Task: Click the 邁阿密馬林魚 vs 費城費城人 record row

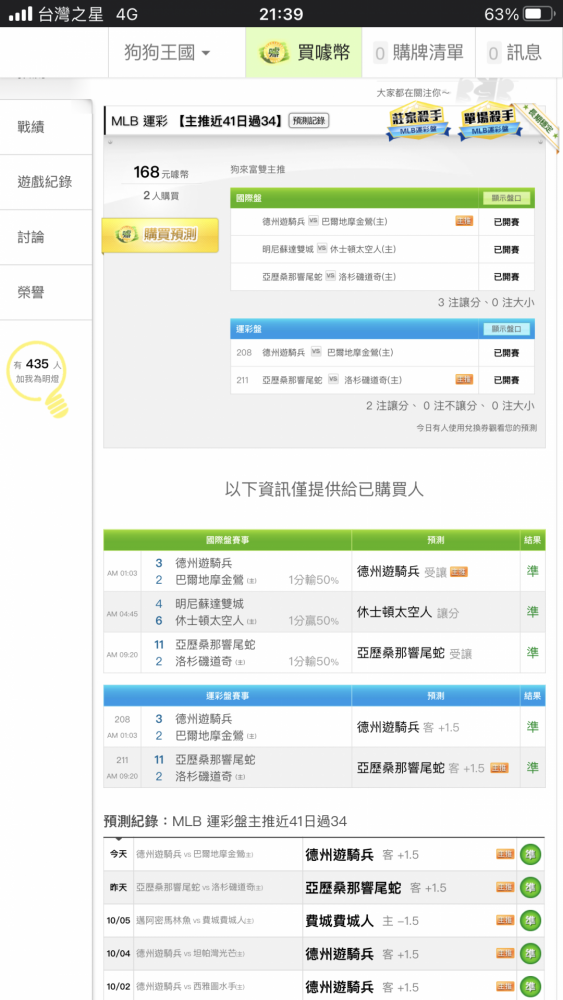Action: (324, 920)
